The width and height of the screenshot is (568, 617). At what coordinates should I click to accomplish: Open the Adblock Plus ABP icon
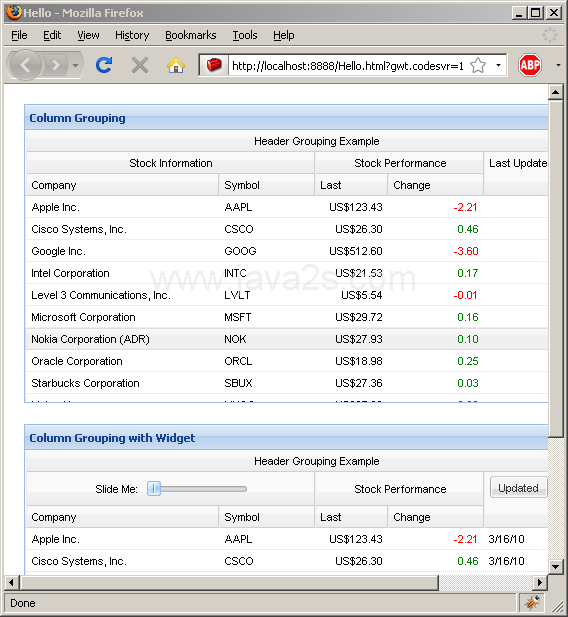click(x=529, y=65)
